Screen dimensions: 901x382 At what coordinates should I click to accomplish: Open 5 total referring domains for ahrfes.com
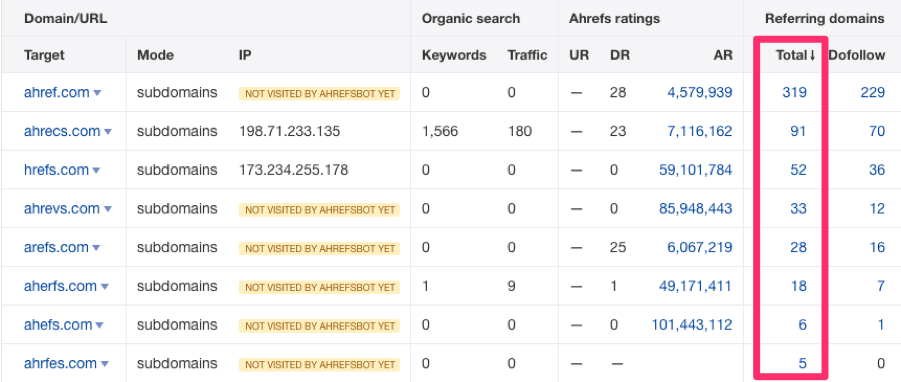coord(802,364)
